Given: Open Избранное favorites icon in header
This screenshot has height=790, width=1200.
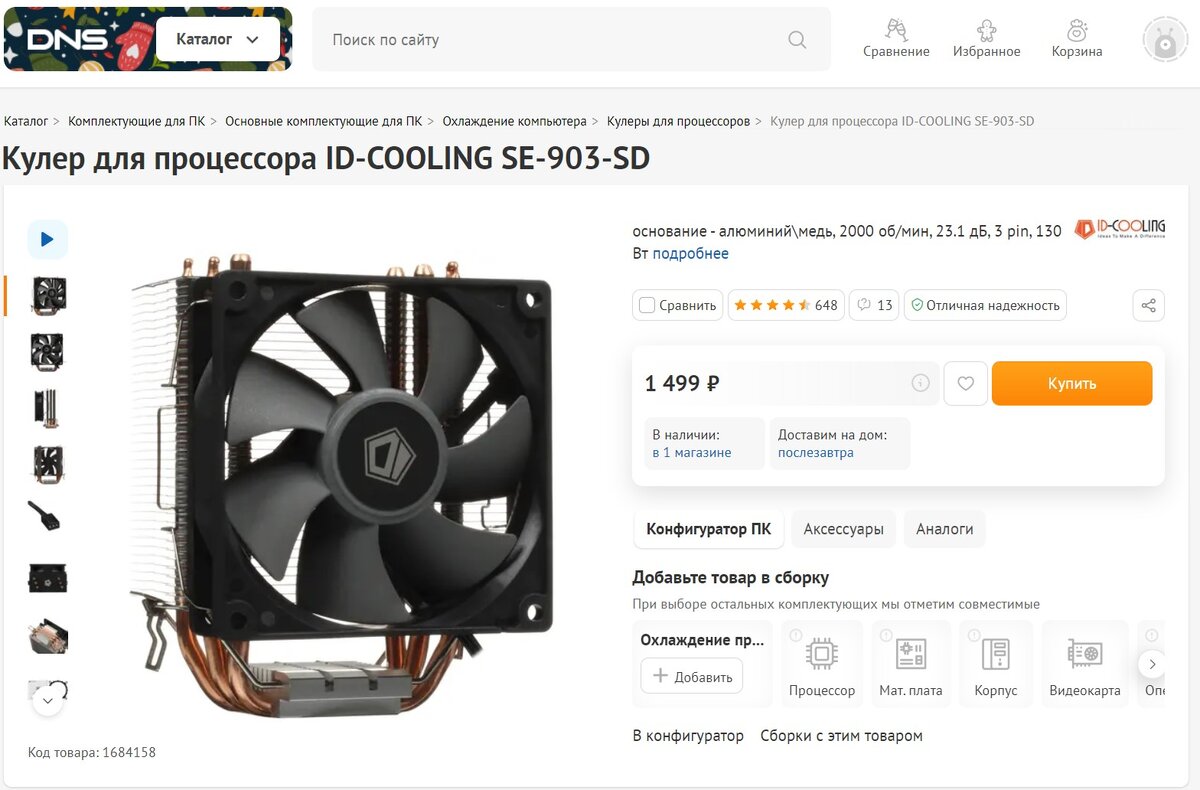Looking at the screenshot, I should click(x=986, y=39).
